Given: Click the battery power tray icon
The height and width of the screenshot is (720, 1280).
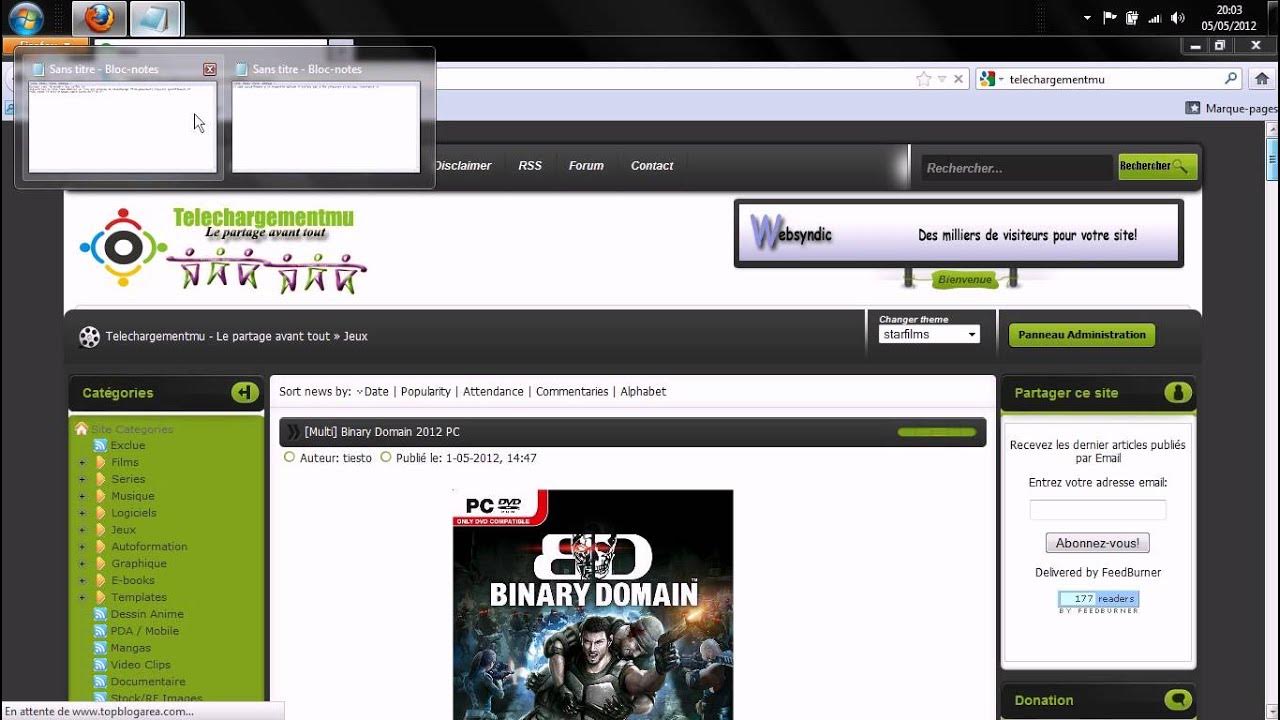Looking at the screenshot, I should coord(1132,18).
